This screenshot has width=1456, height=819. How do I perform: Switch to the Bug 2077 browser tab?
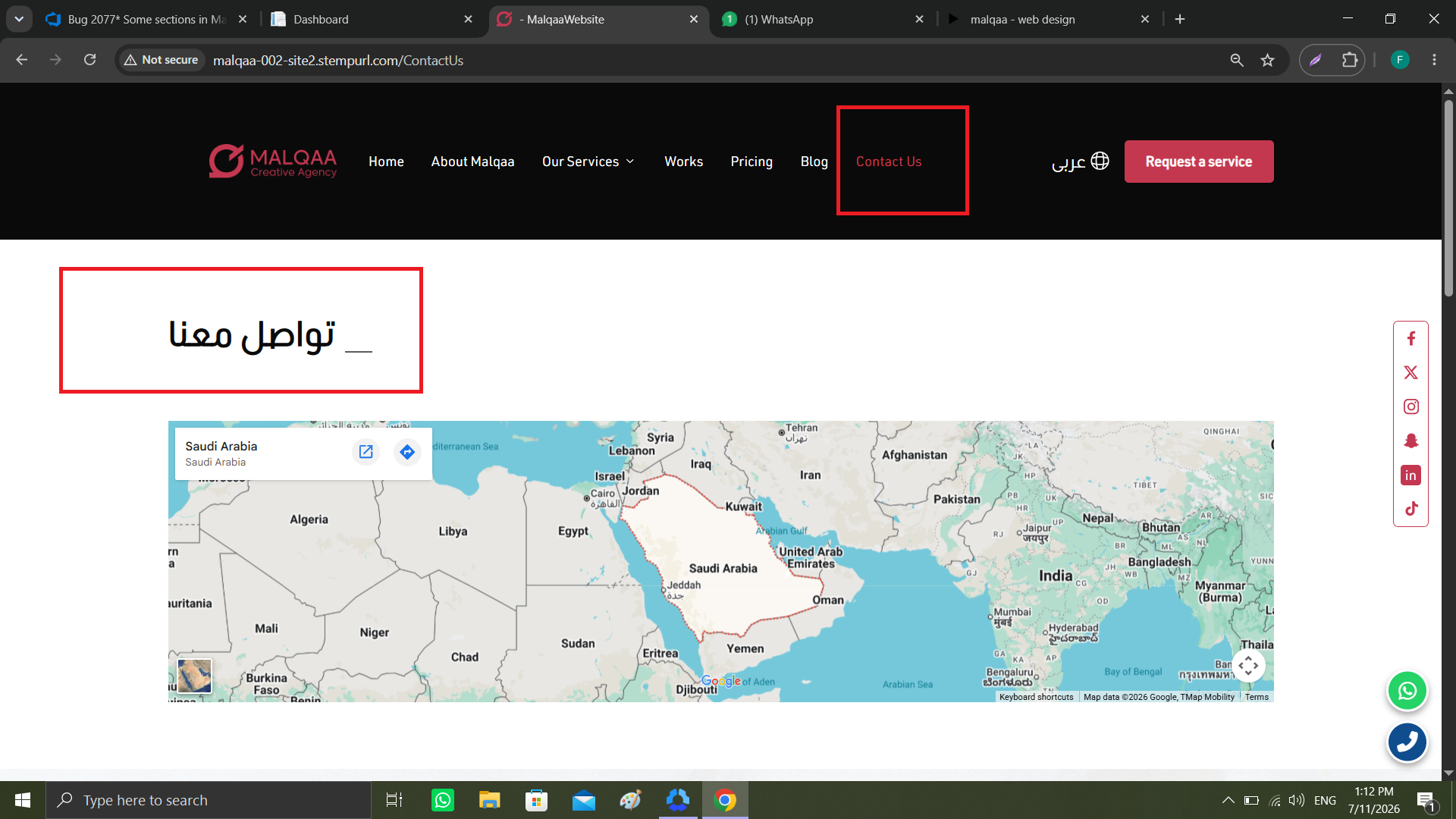pos(146,19)
